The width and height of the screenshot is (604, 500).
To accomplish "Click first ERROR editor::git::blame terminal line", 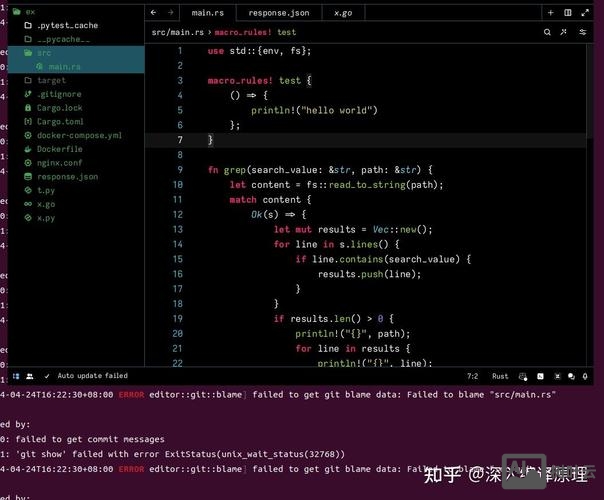I will (x=278, y=395).
